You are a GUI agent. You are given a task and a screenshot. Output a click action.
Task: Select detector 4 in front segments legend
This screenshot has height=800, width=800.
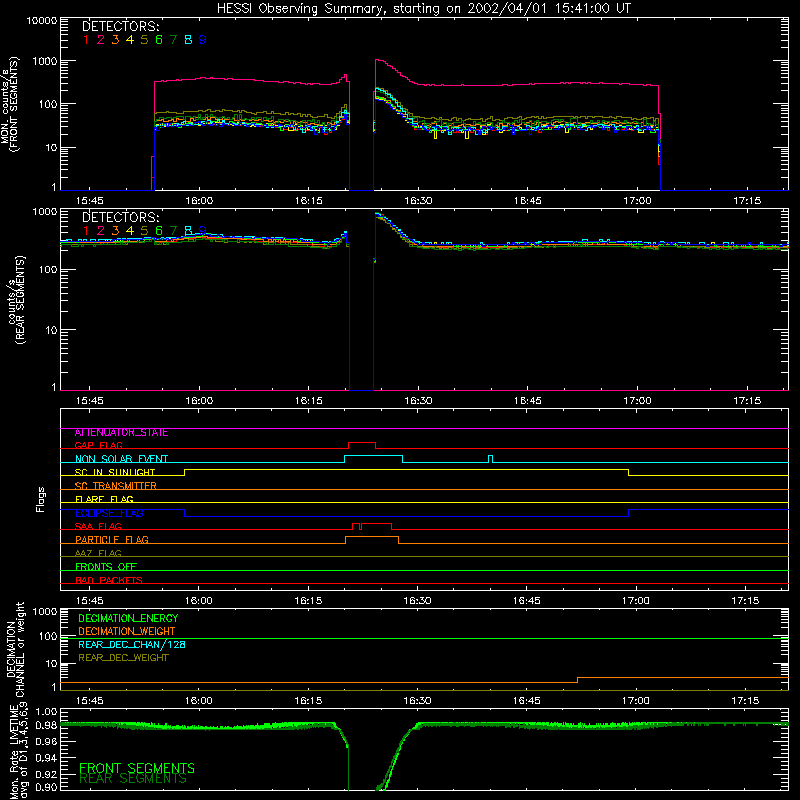[x=130, y=40]
